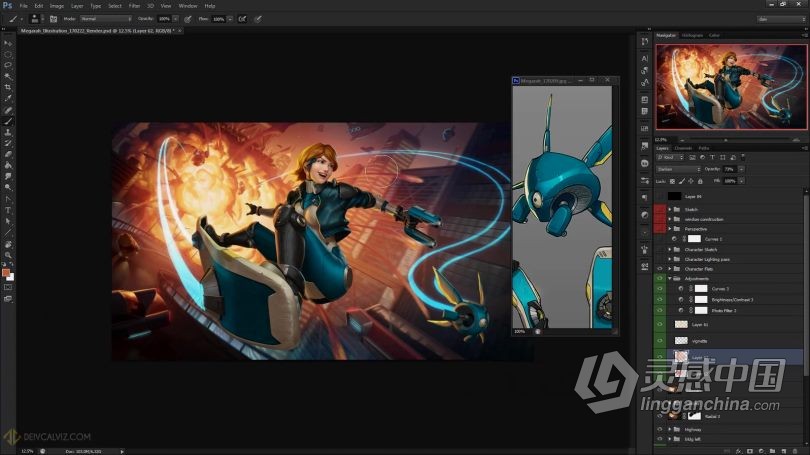Viewport: 810px width, 455px height.
Task: Click the background color swatch
Action: 10,277
